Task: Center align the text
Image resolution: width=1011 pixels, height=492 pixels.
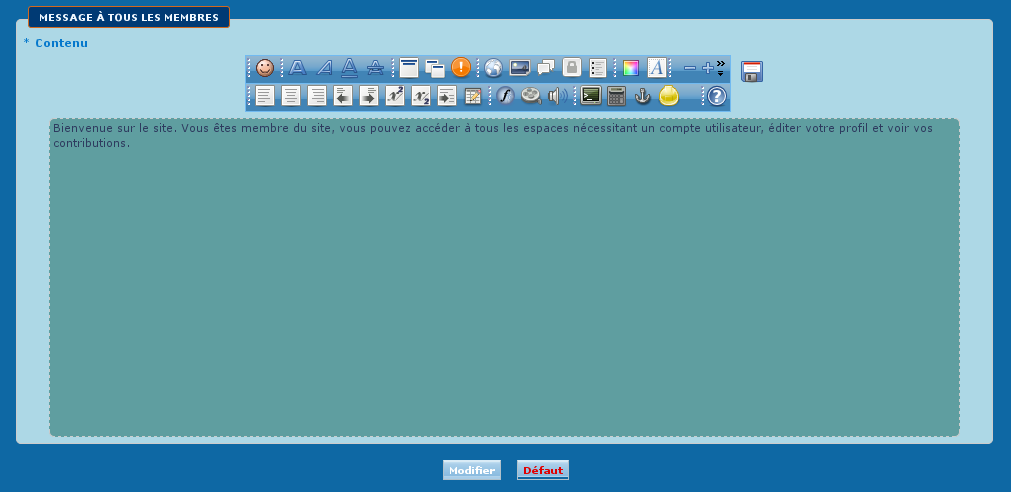Action: point(291,96)
